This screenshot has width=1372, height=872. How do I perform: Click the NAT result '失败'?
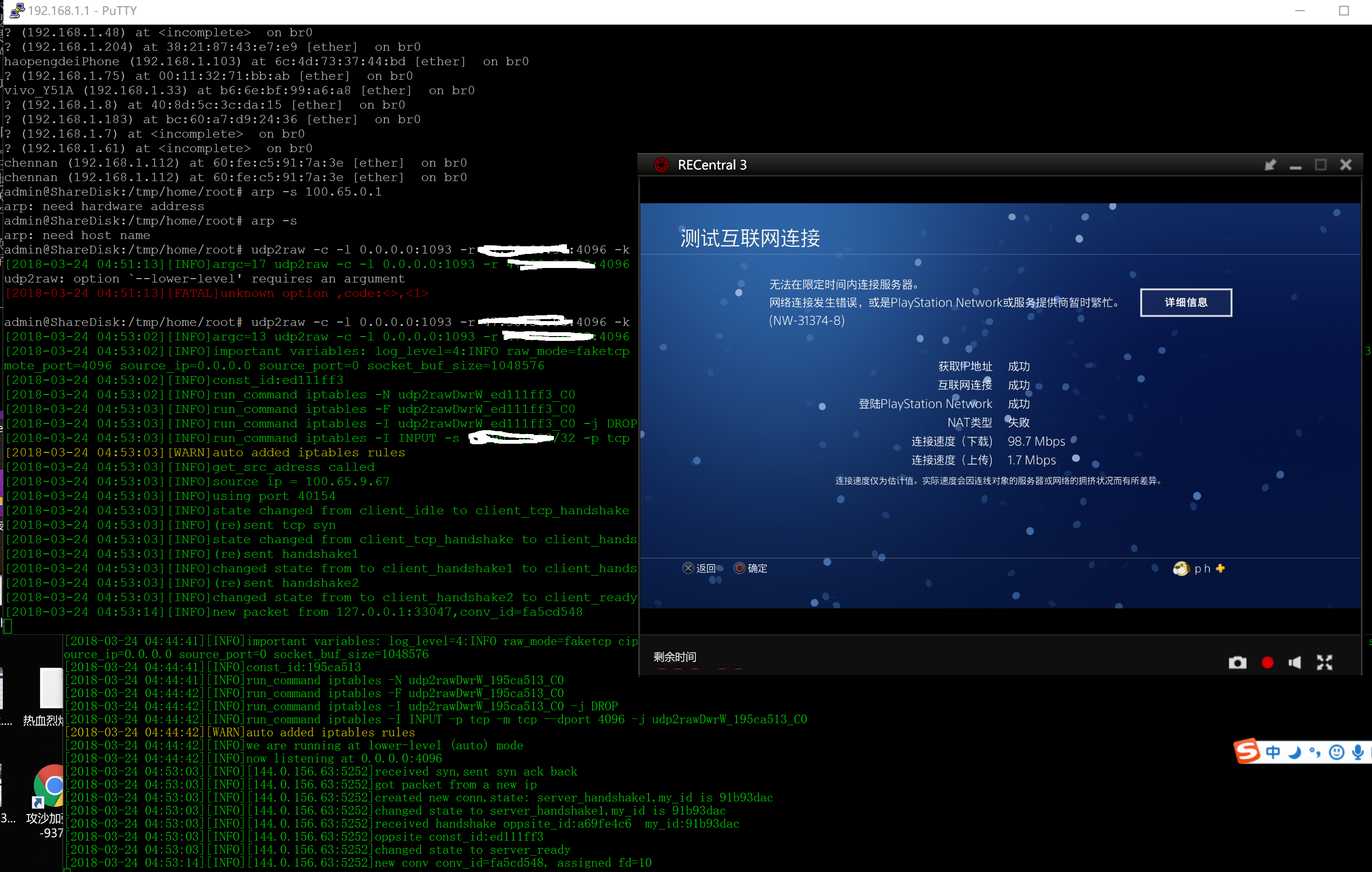(1019, 422)
